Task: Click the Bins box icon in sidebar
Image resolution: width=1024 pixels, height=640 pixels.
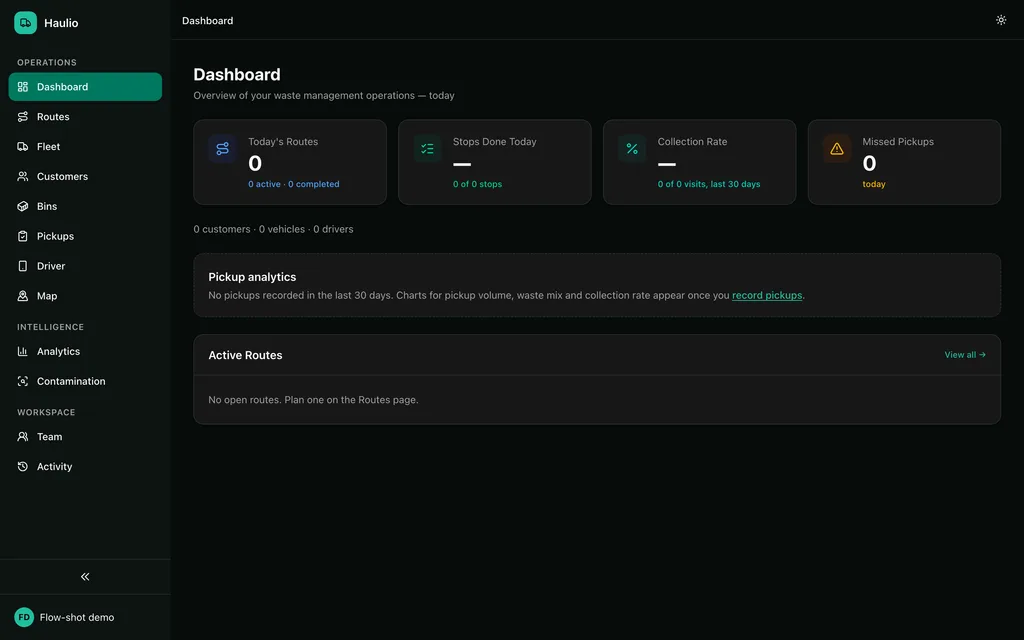Action: [x=23, y=206]
